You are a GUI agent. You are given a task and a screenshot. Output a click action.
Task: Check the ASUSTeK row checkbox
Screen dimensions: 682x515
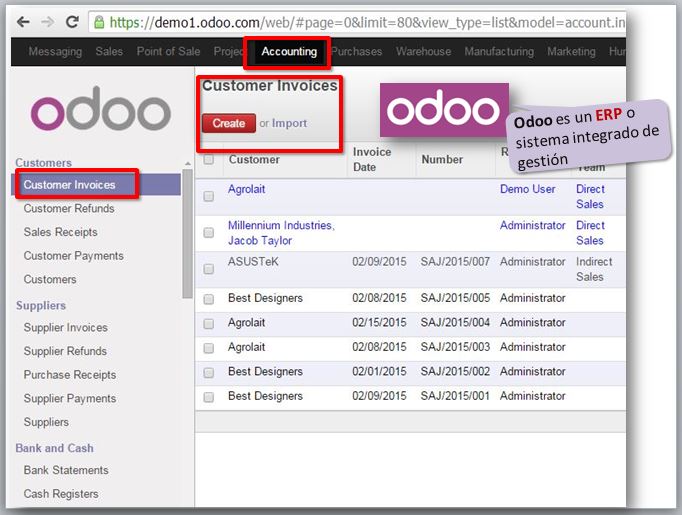coord(209,269)
